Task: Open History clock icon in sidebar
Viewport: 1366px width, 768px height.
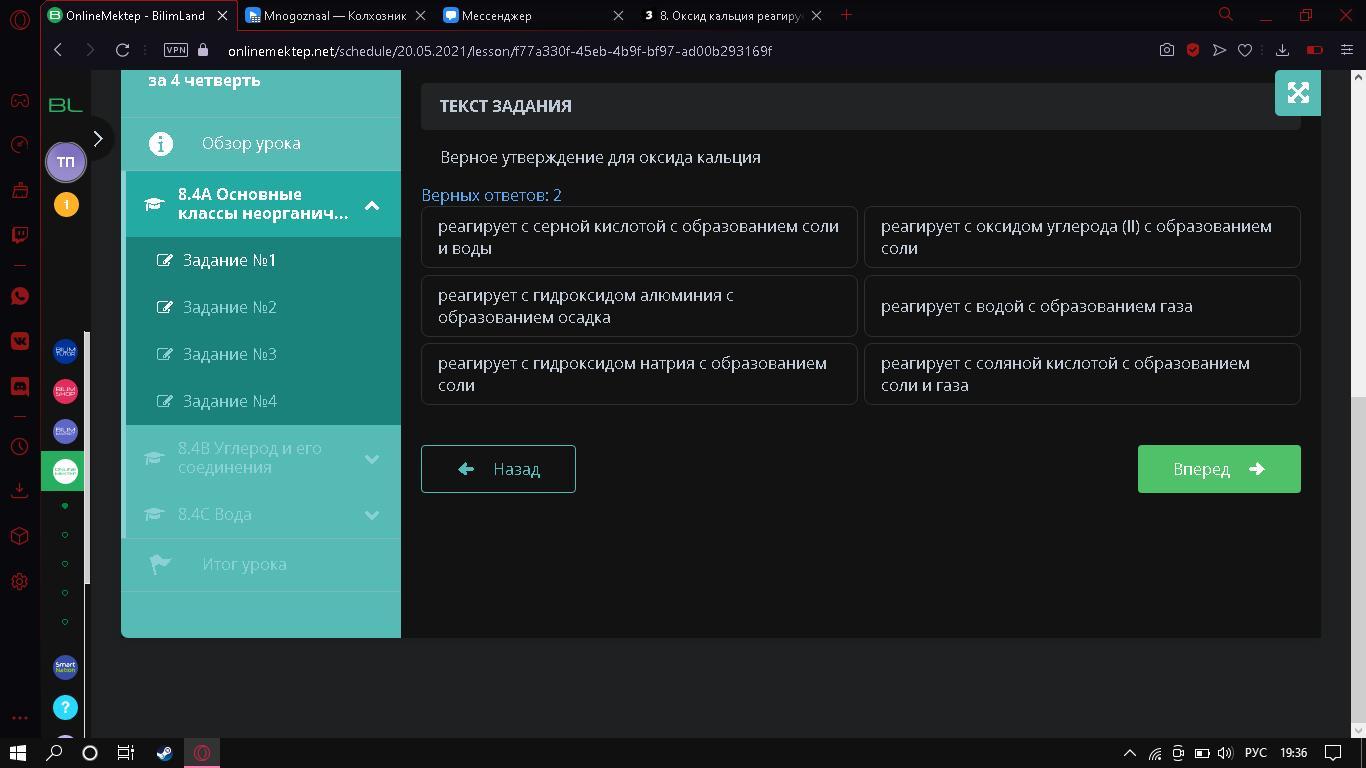Action: (20, 447)
